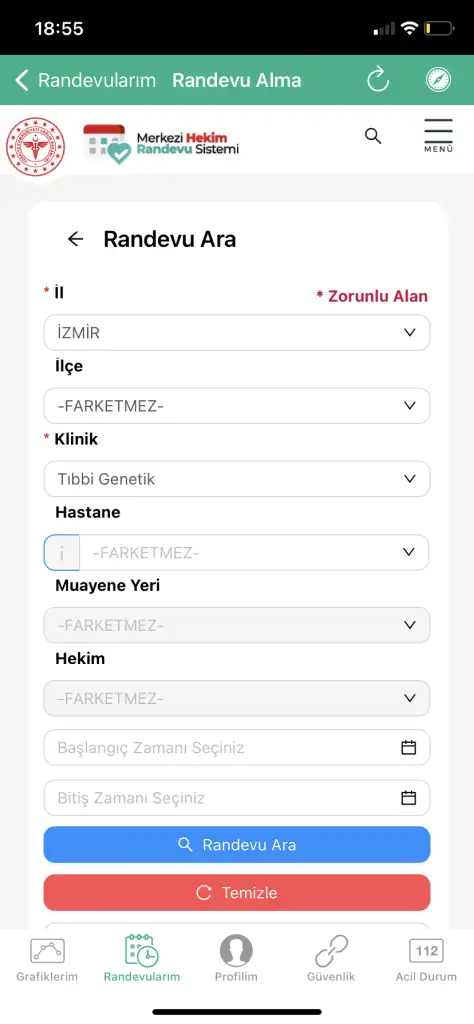
Task: Tap the red Temizle button
Action: pyautogui.click(x=237, y=893)
